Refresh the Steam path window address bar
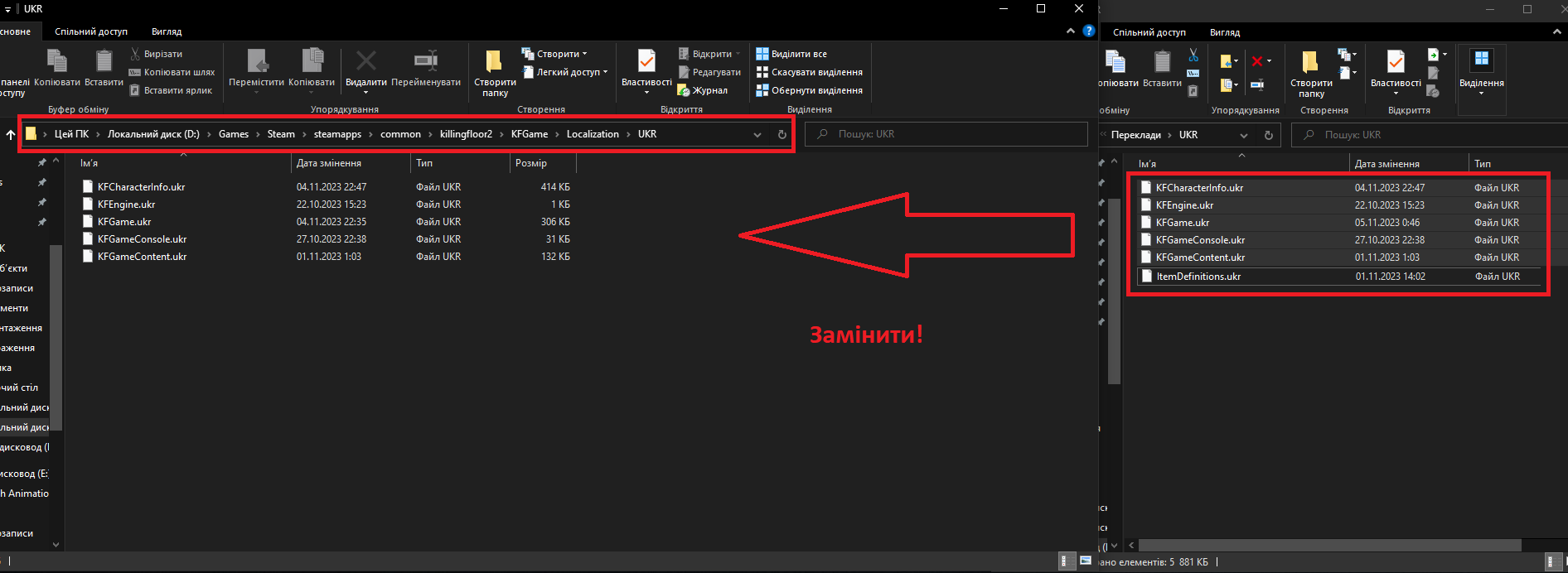1568x573 pixels. 782,134
